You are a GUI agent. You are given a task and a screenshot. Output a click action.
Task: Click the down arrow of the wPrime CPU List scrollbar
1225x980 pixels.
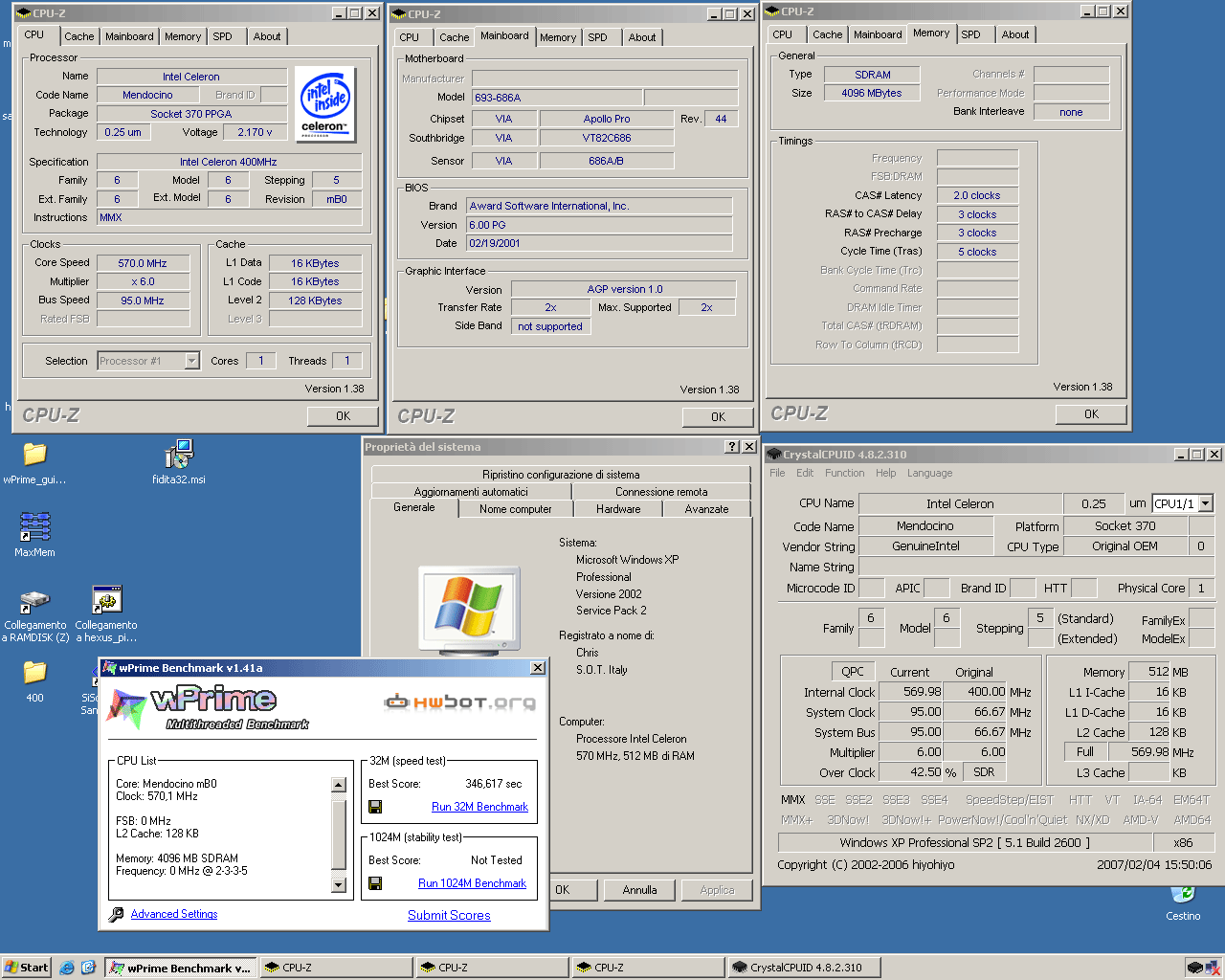(338, 885)
